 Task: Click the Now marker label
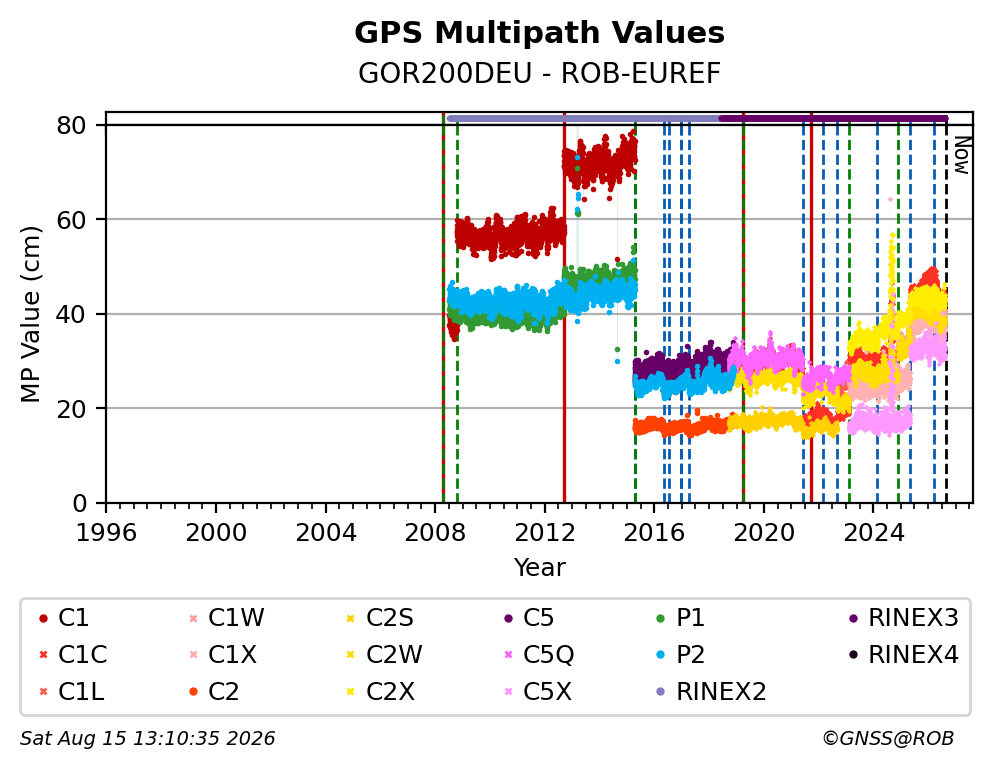point(962,155)
